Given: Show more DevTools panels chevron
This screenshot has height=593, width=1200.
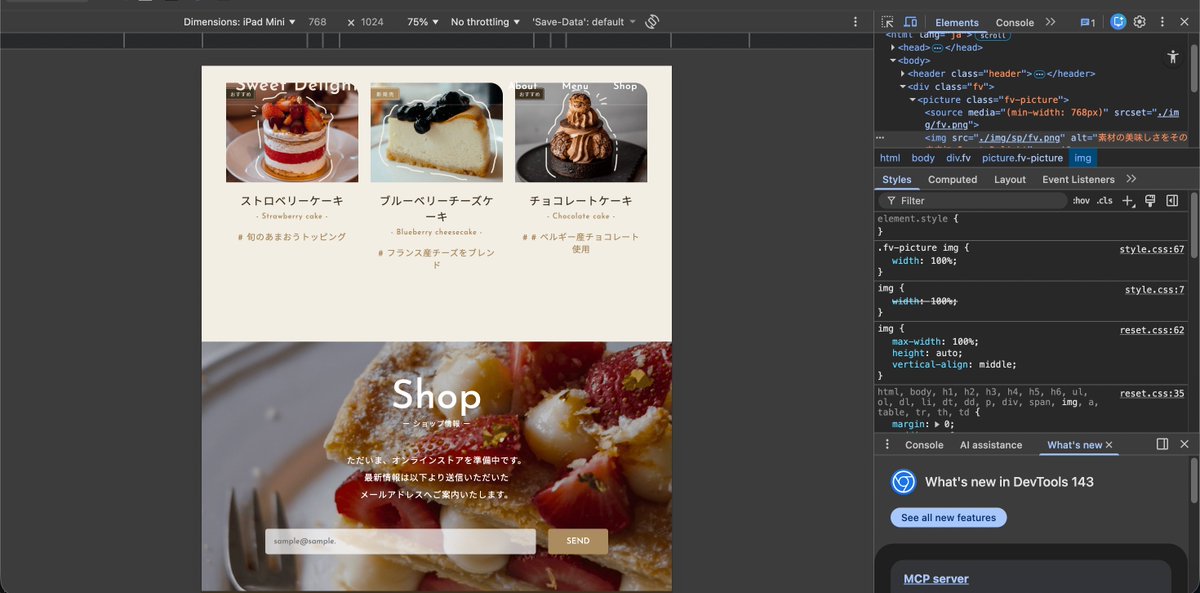Looking at the screenshot, I should click(1050, 22).
